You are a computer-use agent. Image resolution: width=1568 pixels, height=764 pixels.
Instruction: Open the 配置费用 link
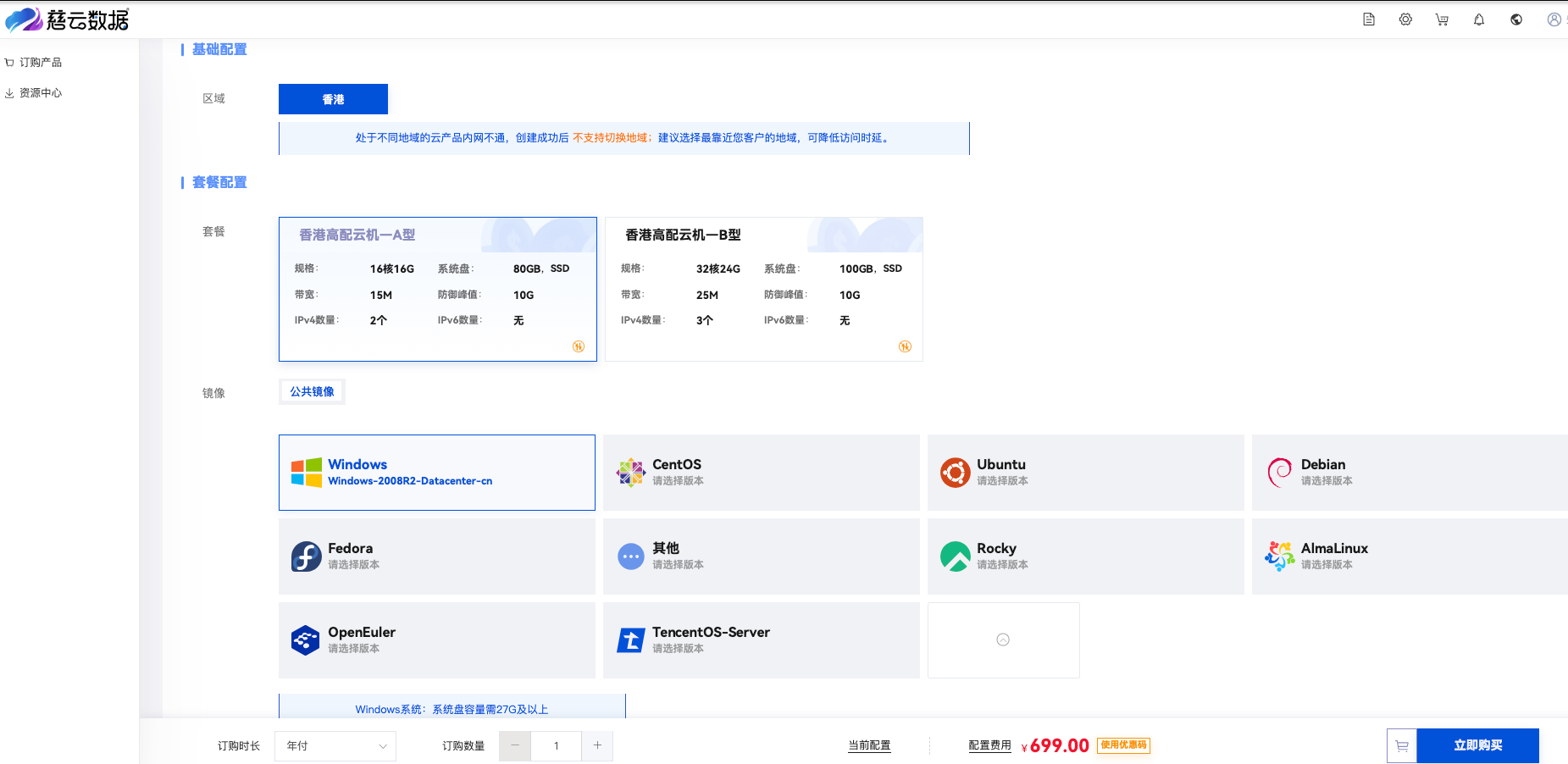click(x=990, y=746)
